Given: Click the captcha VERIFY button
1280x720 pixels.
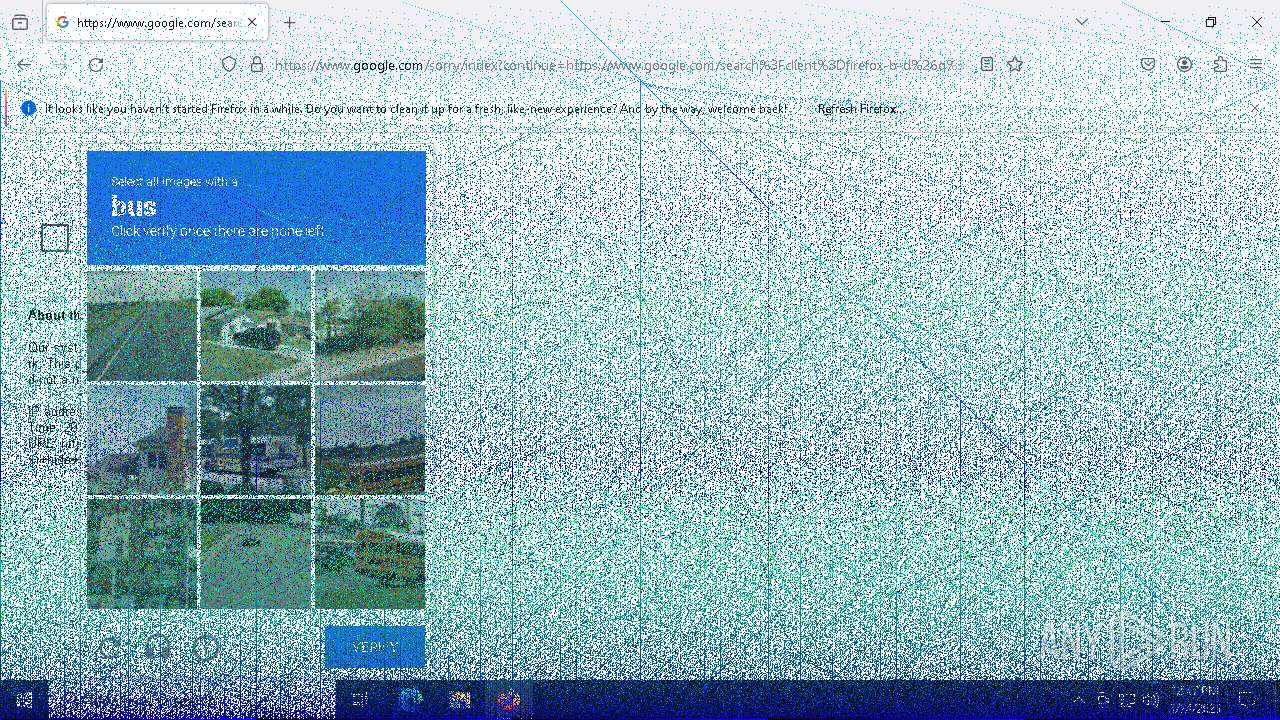Looking at the screenshot, I should 375,647.
